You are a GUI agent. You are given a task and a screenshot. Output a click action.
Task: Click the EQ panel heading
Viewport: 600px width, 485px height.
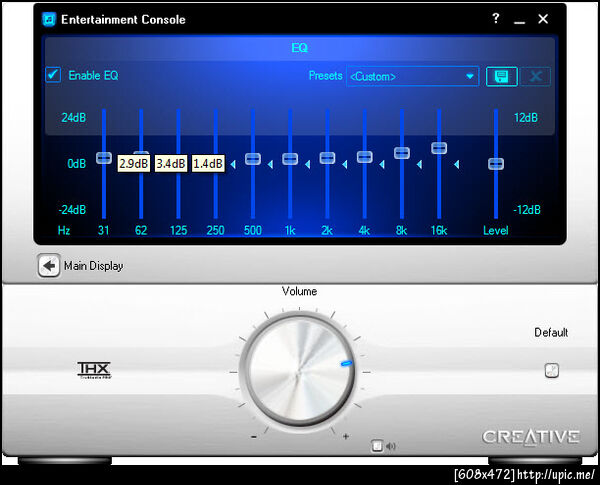click(299, 48)
